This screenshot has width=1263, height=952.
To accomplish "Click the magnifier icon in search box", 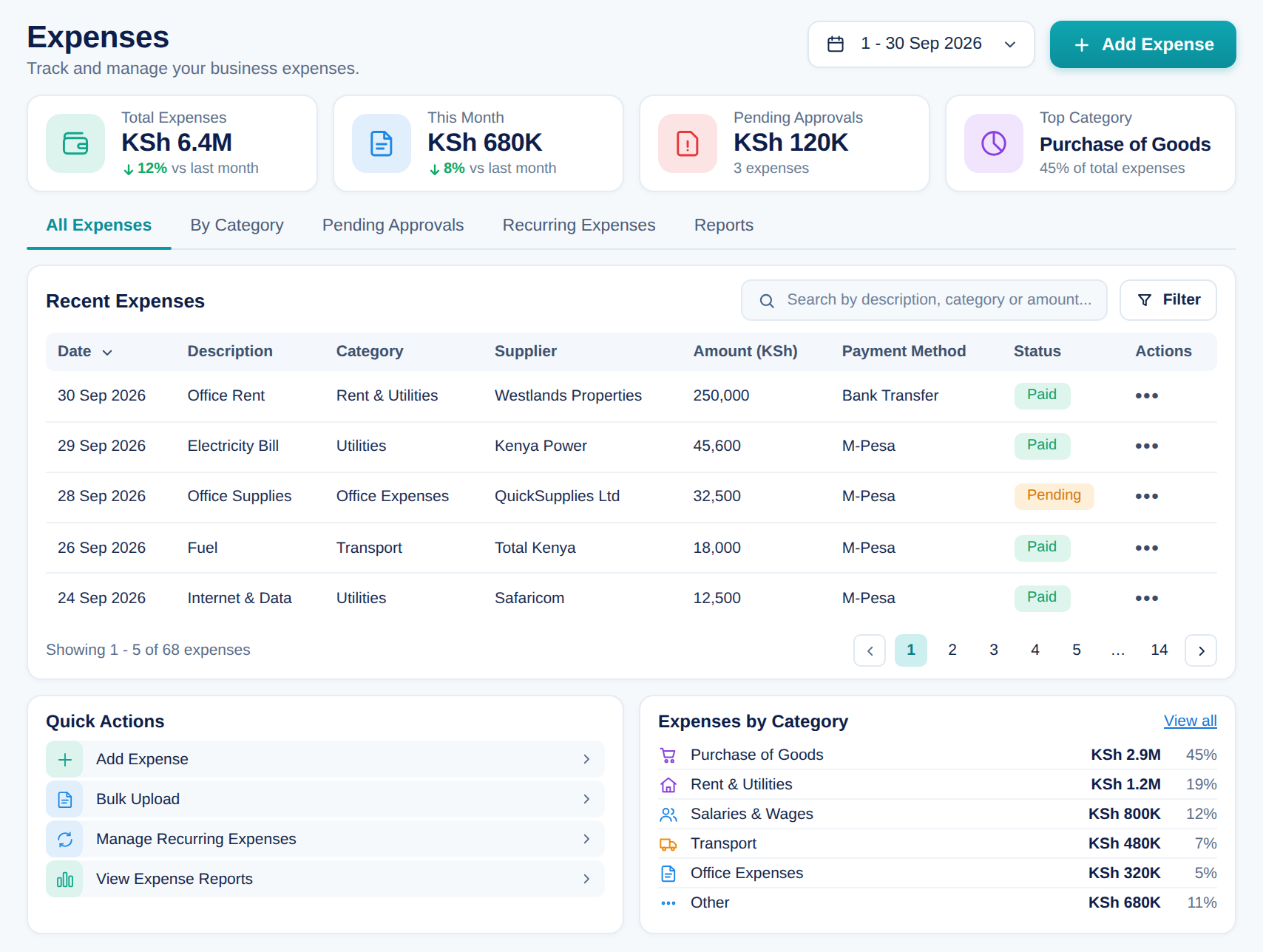I will tap(767, 301).
